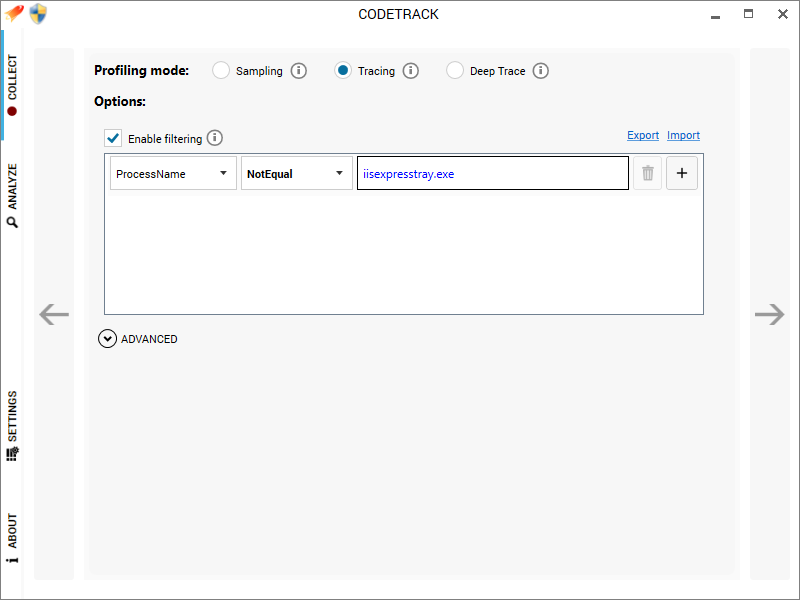Go back with the left arrow
800x600 pixels.
click(54, 314)
